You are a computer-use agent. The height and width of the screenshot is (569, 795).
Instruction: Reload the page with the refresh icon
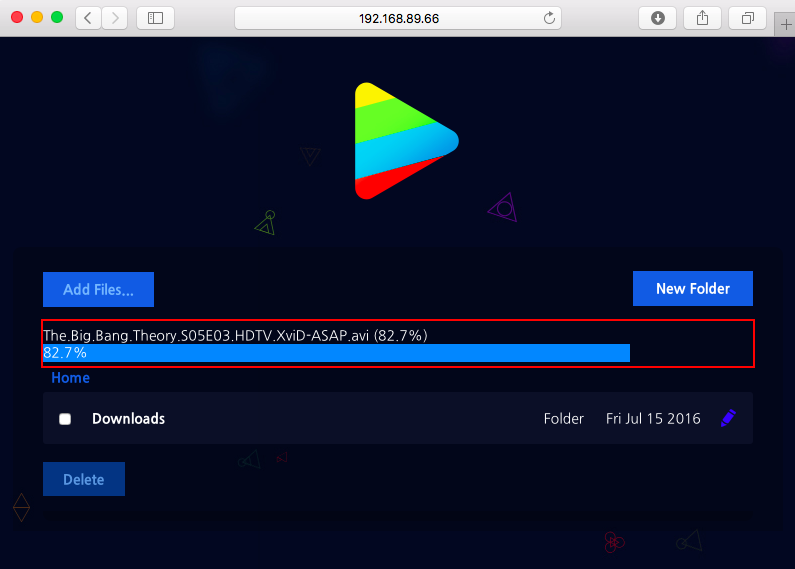pyautogui.click(x=549, y=18)
